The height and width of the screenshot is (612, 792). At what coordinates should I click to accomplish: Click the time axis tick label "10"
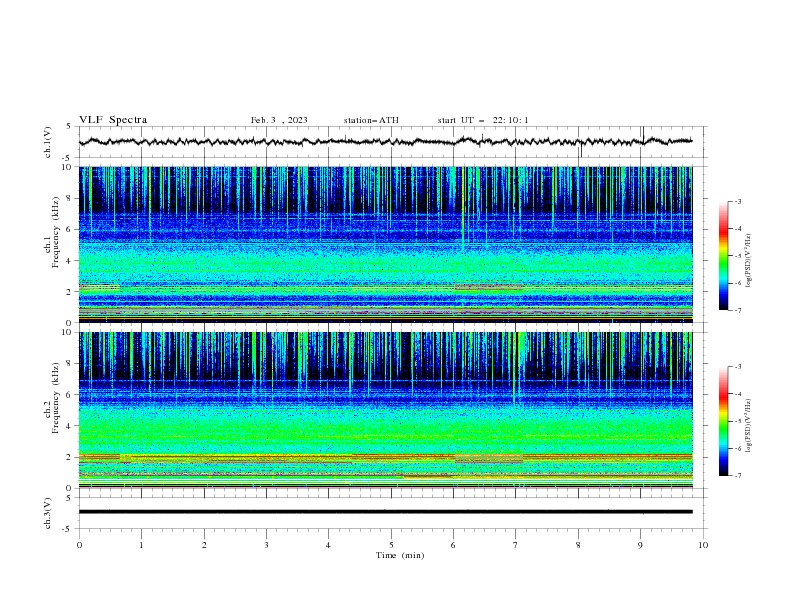(x=703, y=545)
